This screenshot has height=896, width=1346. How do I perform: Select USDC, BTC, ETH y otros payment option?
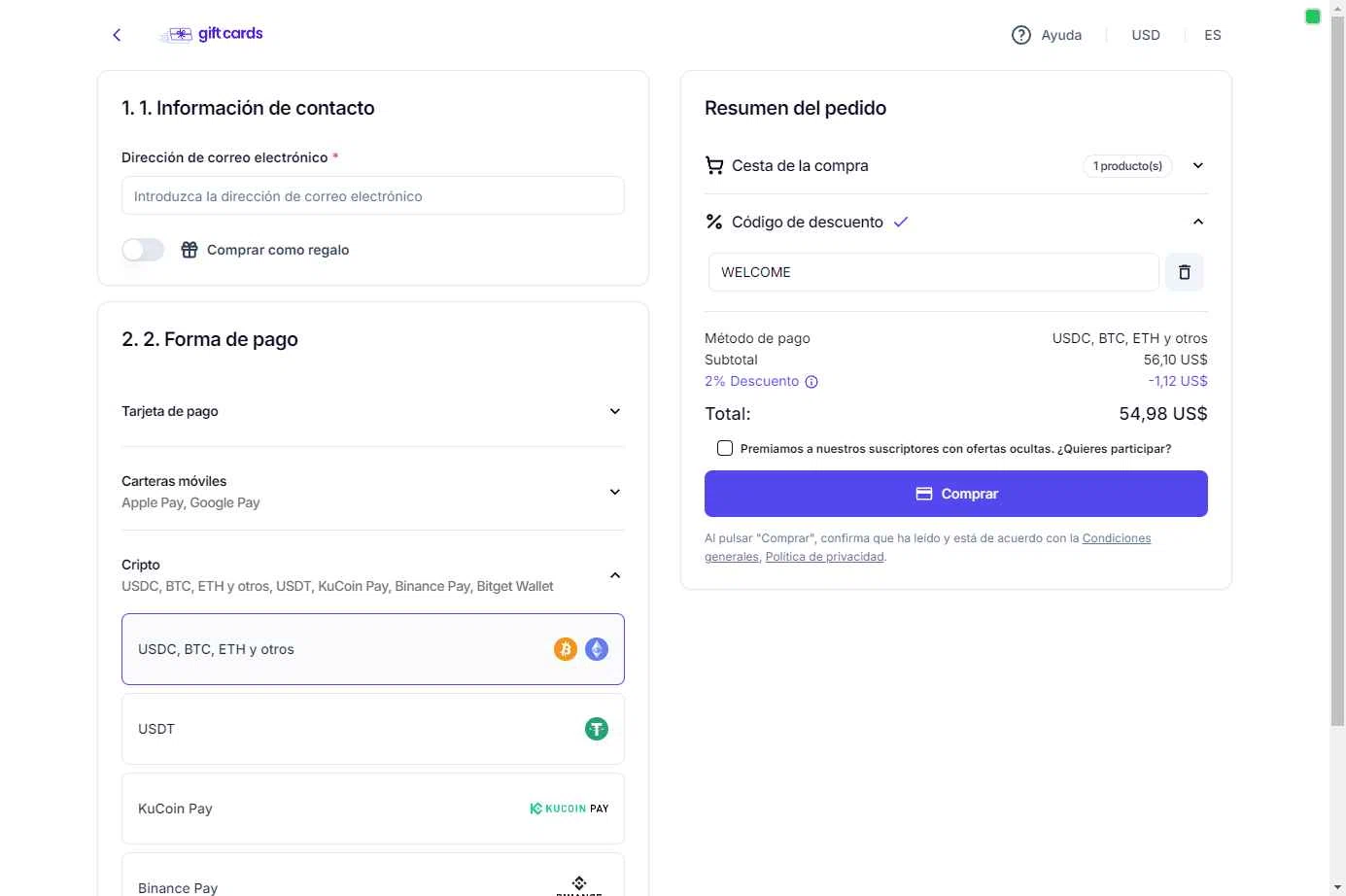pos(373,649)
